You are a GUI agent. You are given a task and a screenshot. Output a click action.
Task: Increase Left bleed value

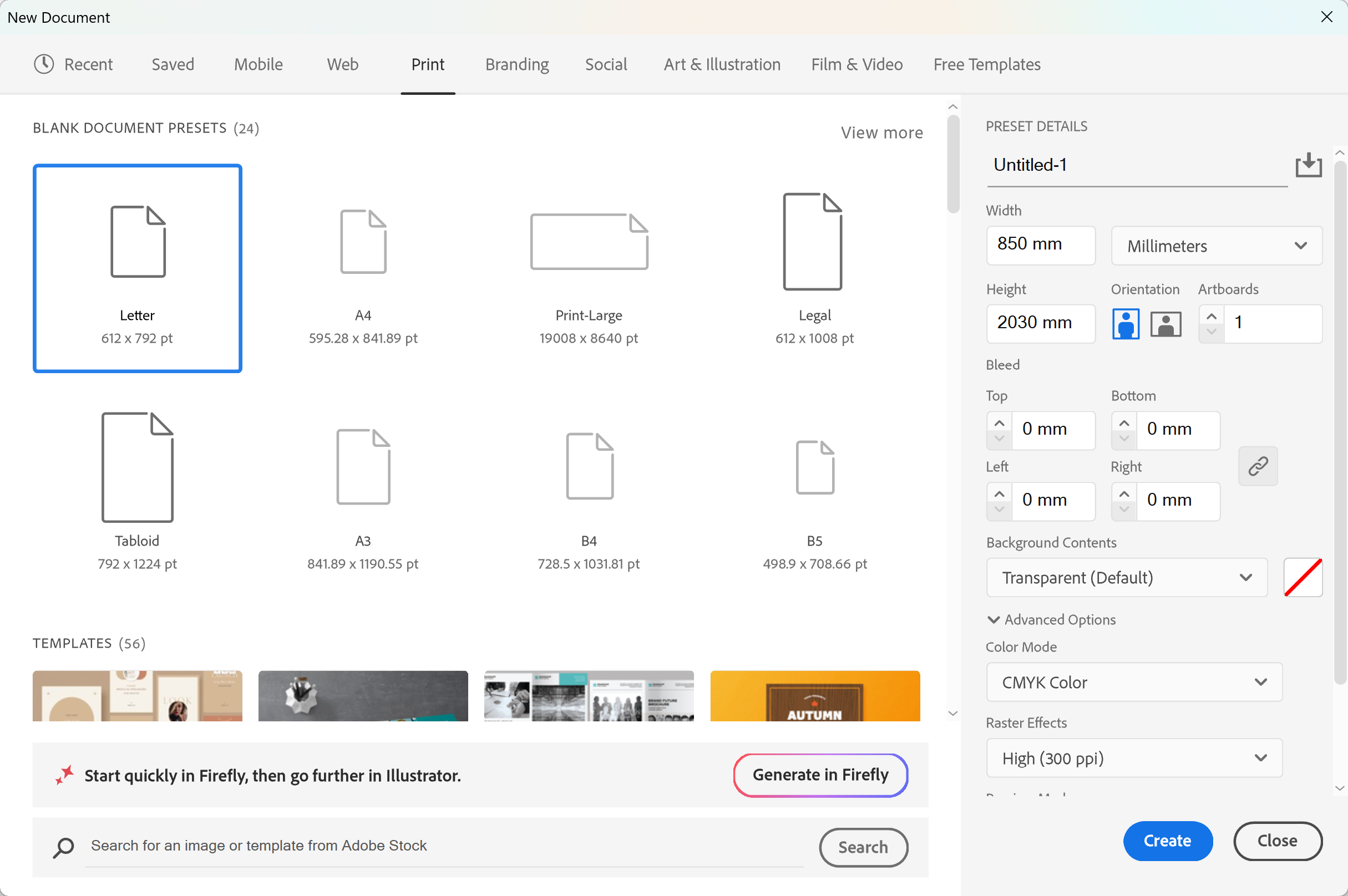tap(999, 493)
